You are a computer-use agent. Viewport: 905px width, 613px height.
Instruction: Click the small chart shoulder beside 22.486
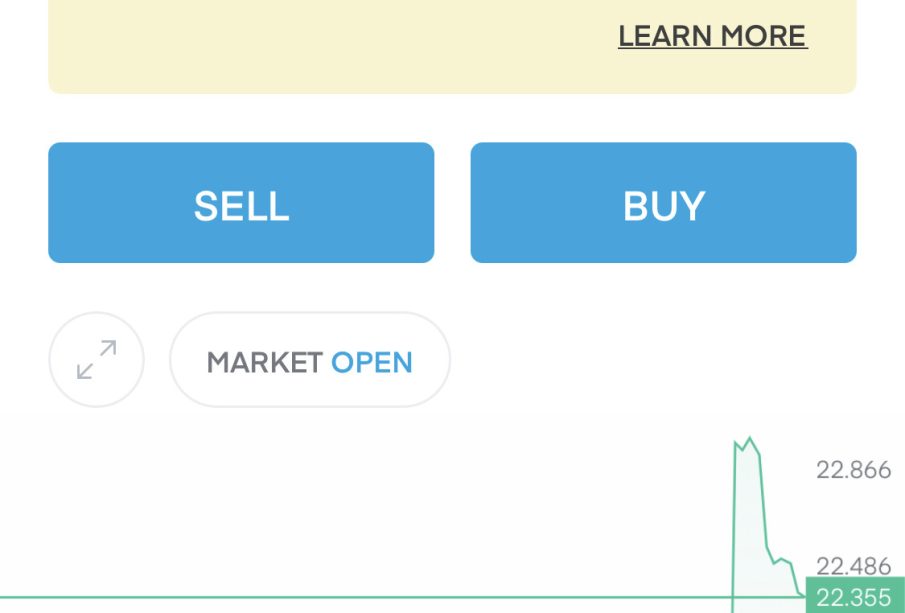(783, 561)
